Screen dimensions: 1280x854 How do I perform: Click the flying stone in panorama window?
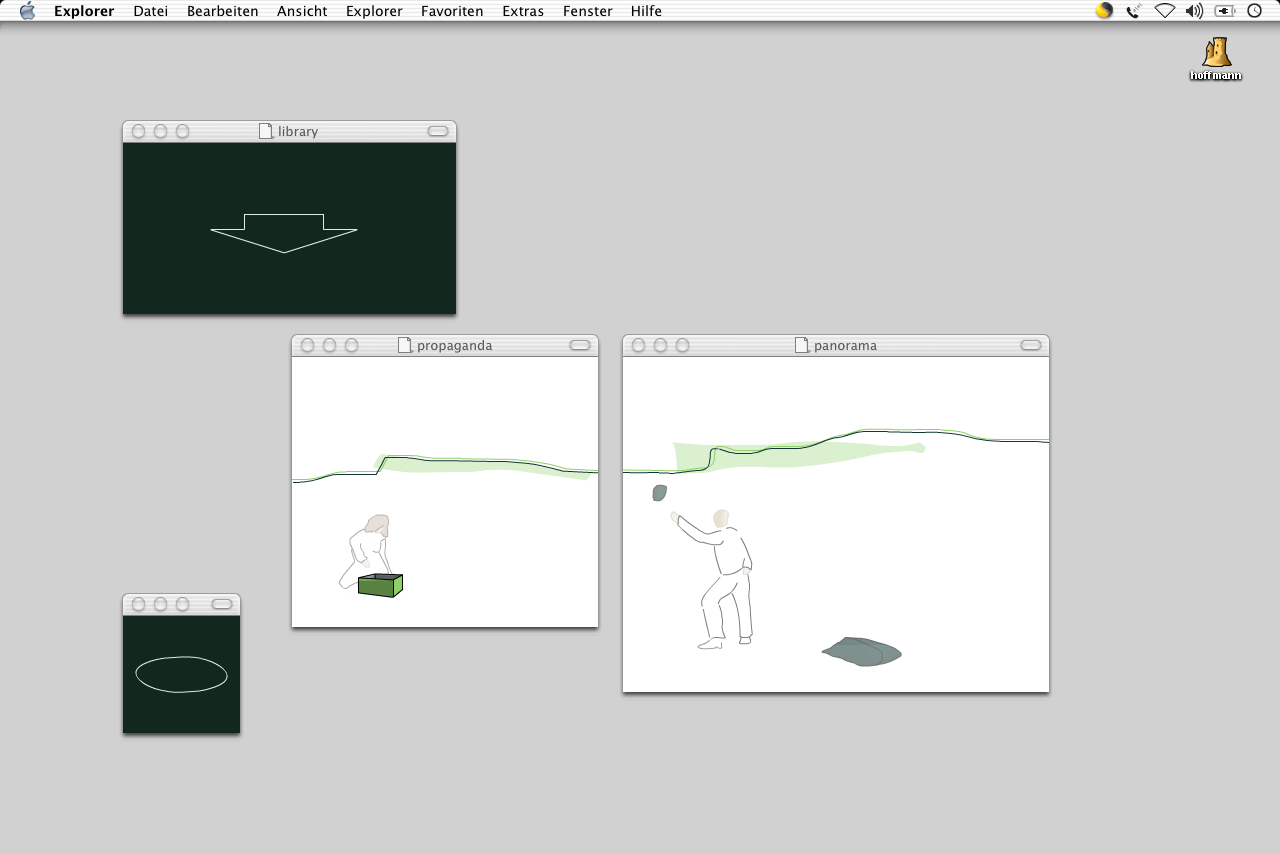tap(659, 492)
